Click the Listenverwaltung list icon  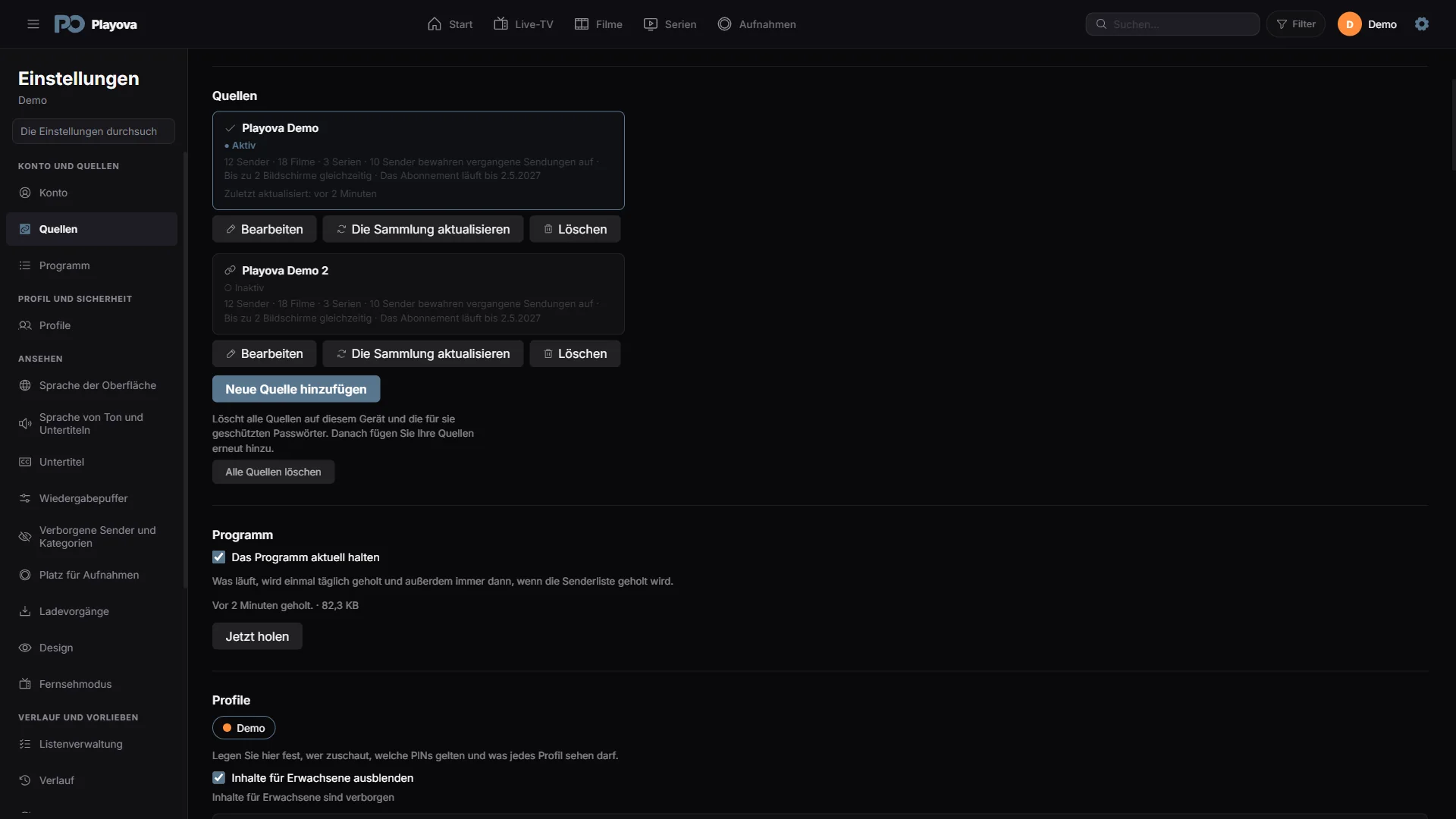click(x=25, y=744)
